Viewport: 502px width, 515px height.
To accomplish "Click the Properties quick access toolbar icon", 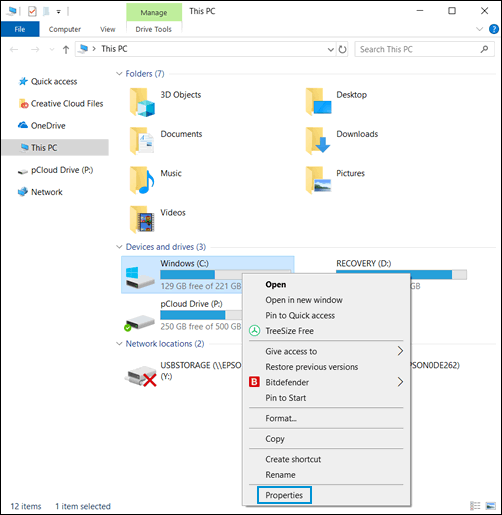I will pyautogui.click(x=32, y=12).
